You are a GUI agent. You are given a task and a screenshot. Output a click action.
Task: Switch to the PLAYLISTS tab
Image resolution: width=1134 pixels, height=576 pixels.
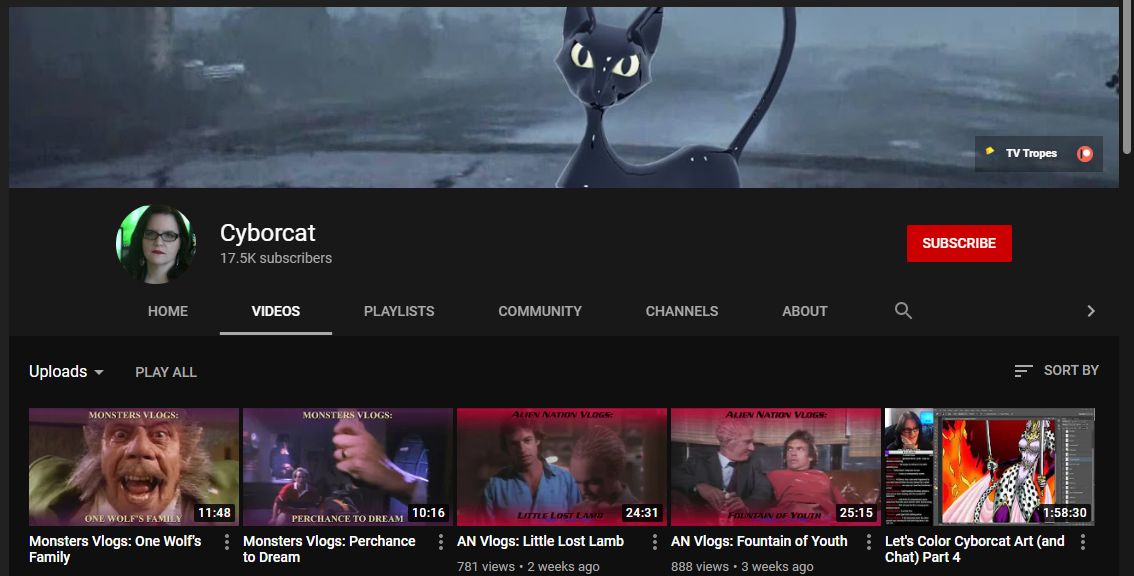click(x=399, y=311)
